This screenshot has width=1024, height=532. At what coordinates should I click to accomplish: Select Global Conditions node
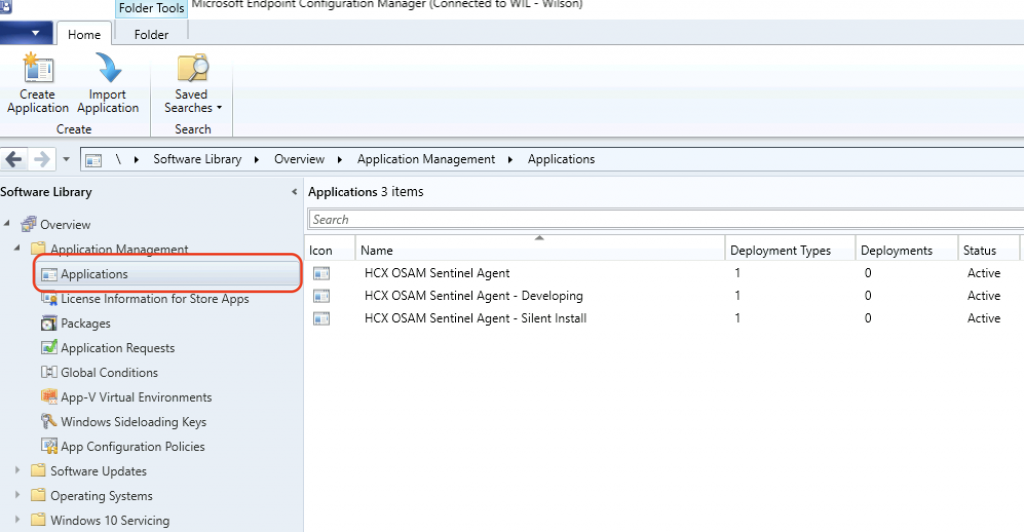tap(109, 373)
